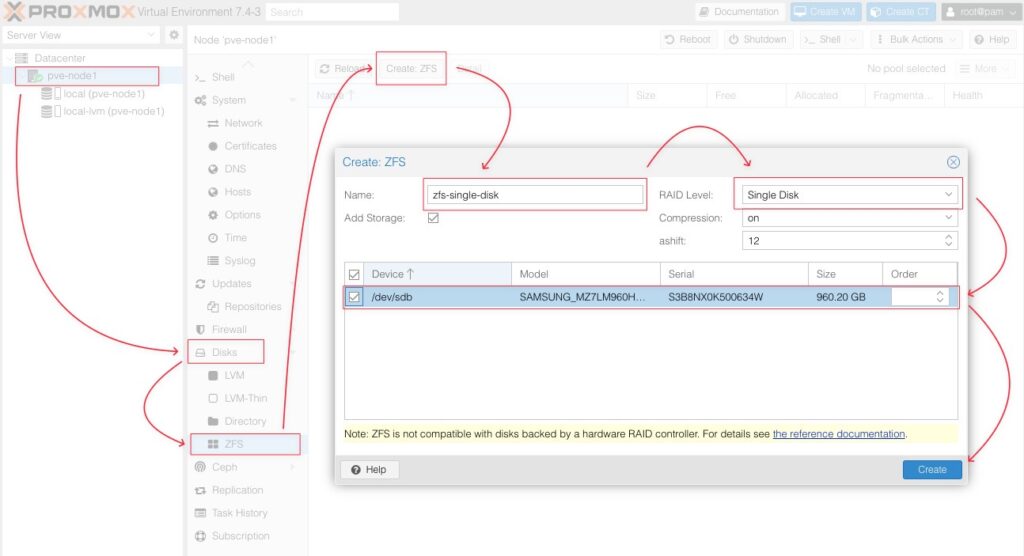1024x556 pixels.
Task: Collapse the node menu scroll-up arrow
Action: point(248,64)
